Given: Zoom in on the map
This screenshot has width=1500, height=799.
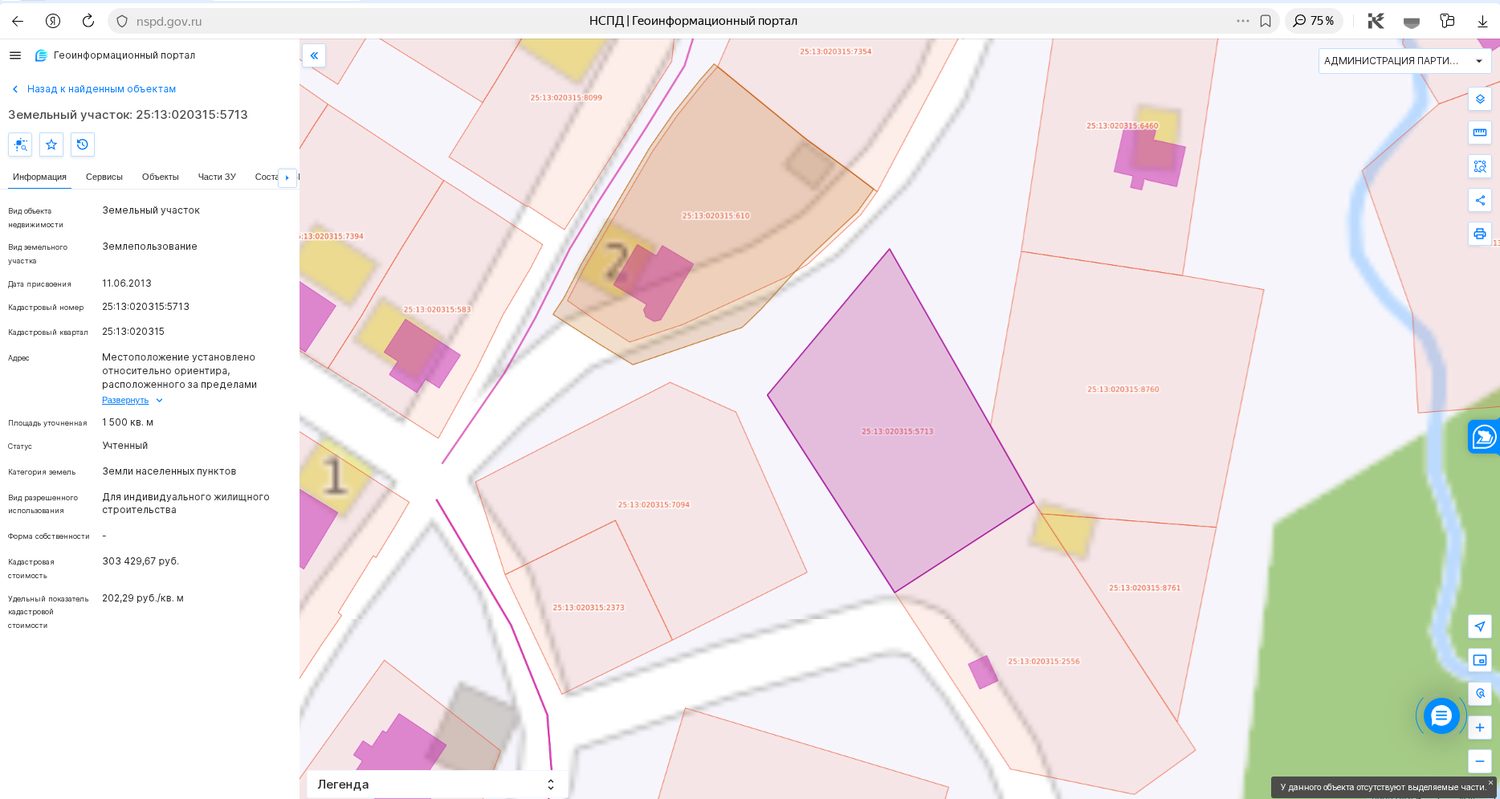Looking at the screenshot, I should click(x=1480, y=727).
